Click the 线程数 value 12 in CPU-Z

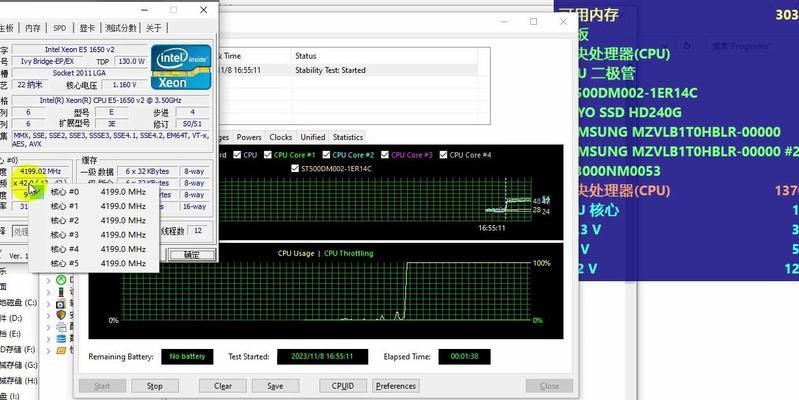pyautogui.click(x=198, y=231)
